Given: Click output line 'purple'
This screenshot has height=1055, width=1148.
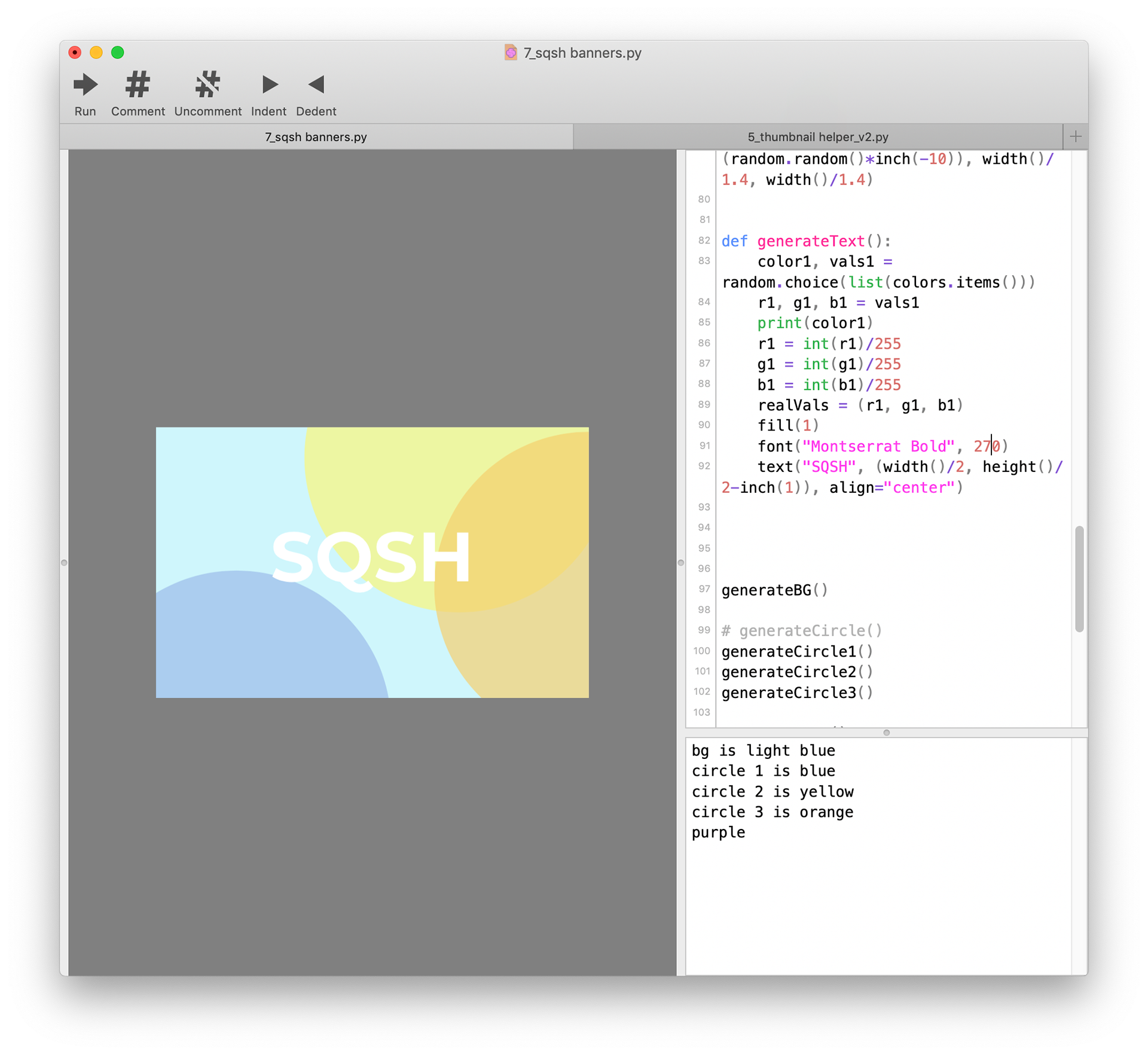Looking at the screenshot, I should (718, 833).
